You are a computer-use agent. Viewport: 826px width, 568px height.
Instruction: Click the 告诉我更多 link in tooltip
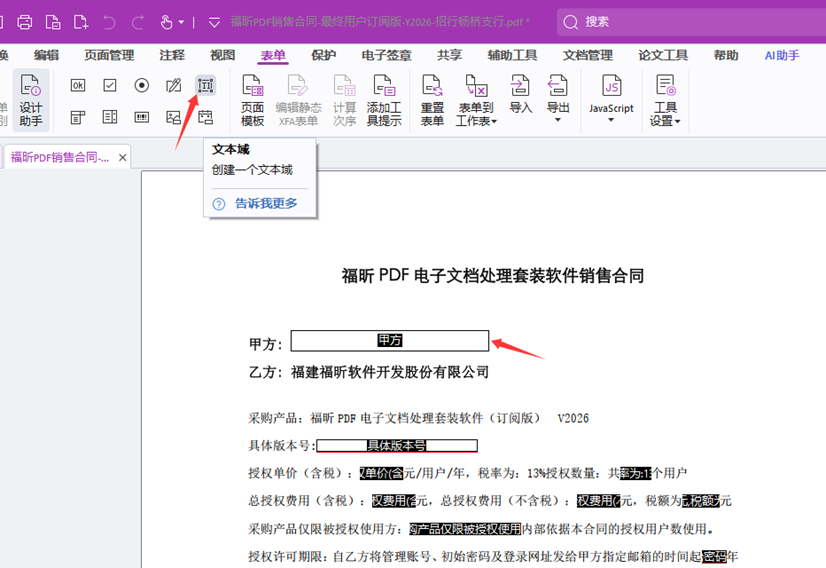pos(266,204)
